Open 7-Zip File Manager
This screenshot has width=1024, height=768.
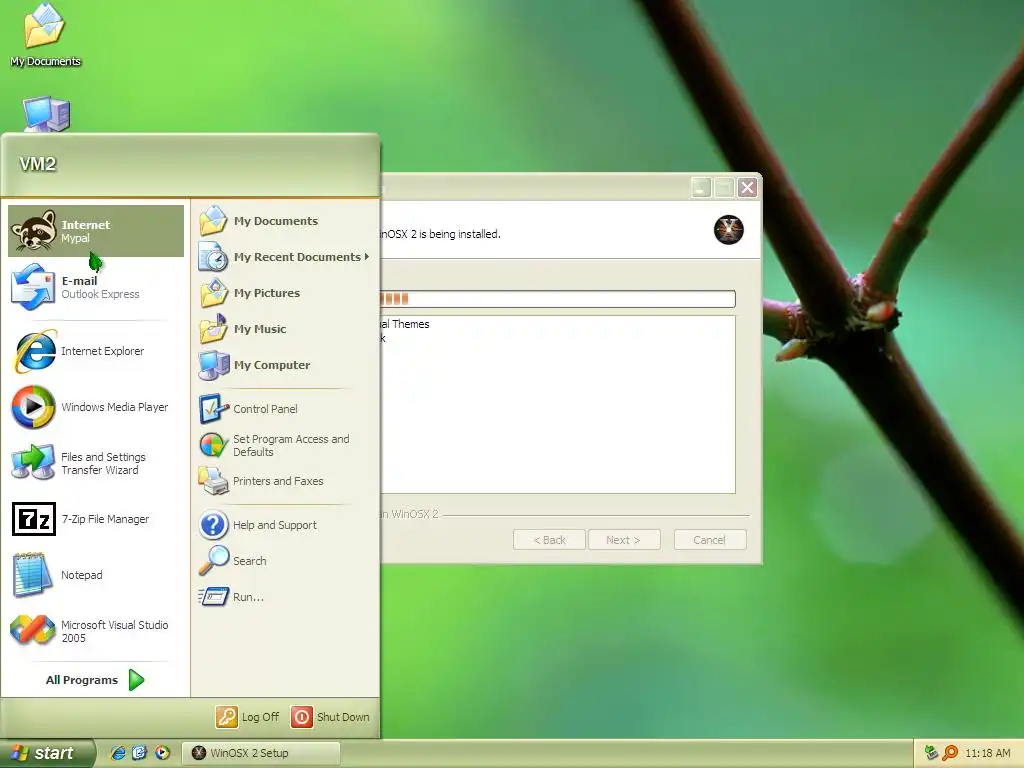(96, 519)
